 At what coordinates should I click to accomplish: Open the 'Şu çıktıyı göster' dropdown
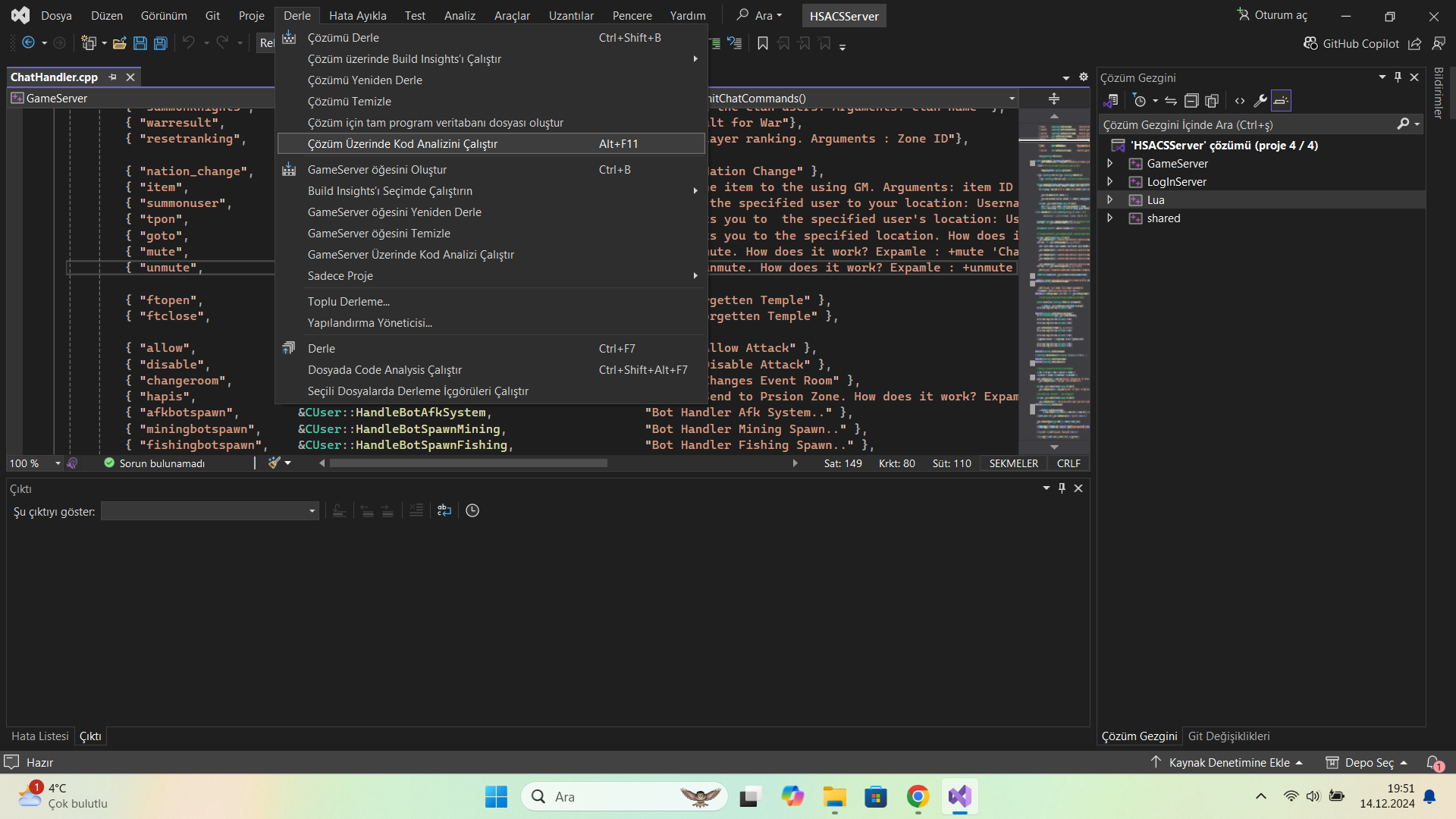(x=210, y=511)
